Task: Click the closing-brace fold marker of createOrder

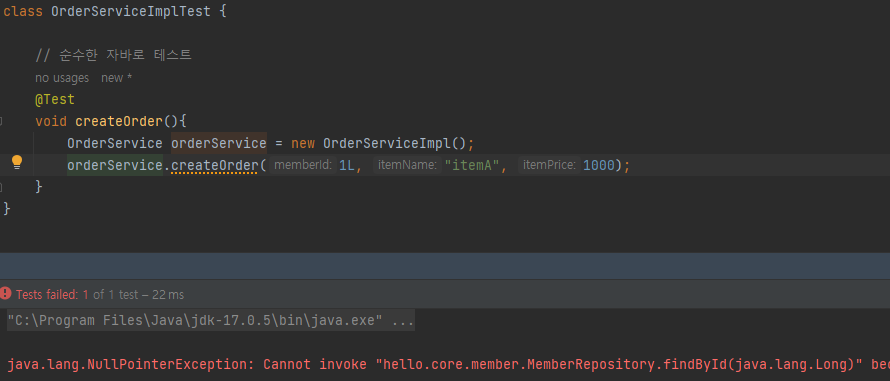Action: [x=1, y=186]
